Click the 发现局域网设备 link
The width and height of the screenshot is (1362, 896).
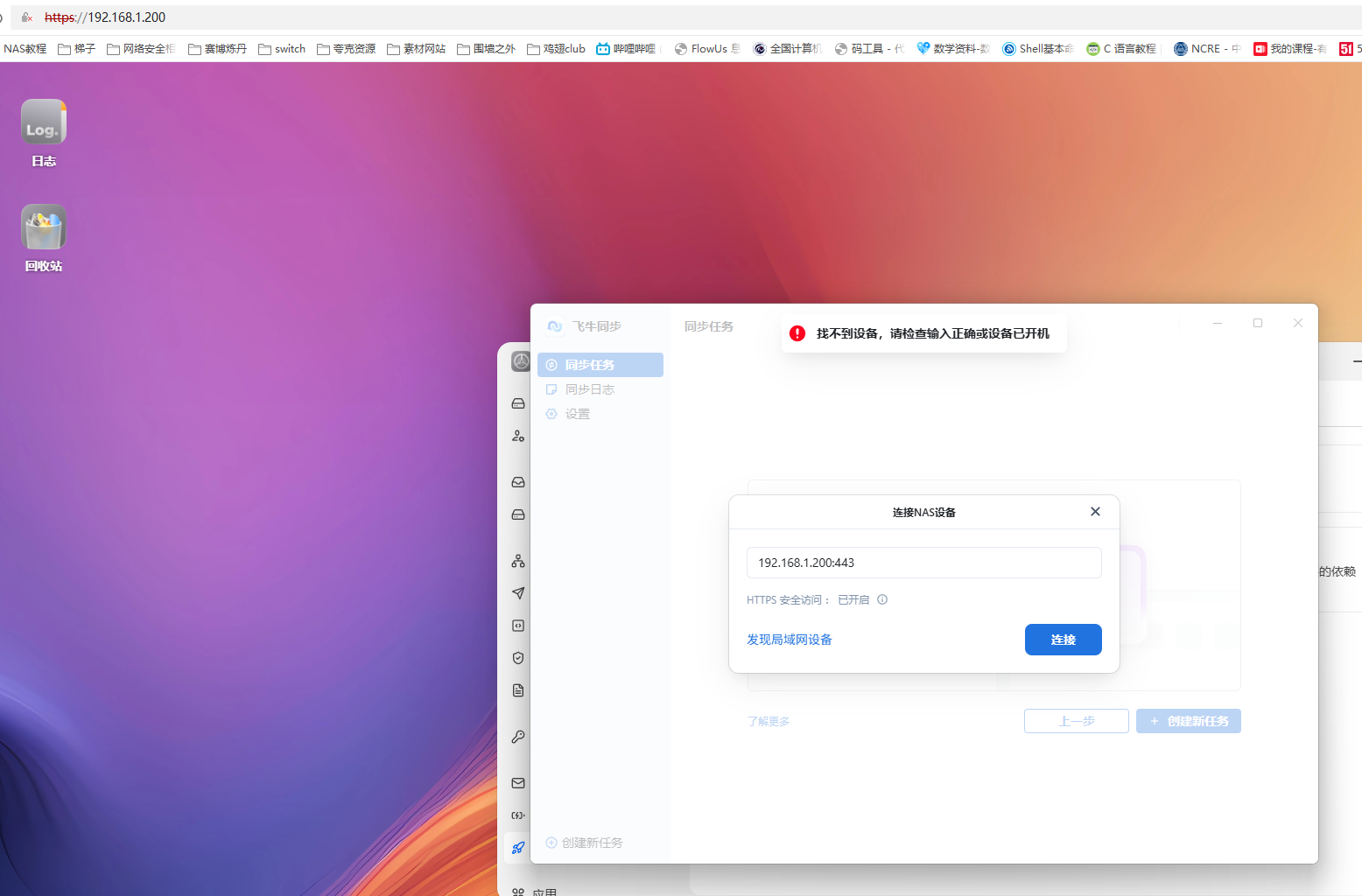coord(790,640)
